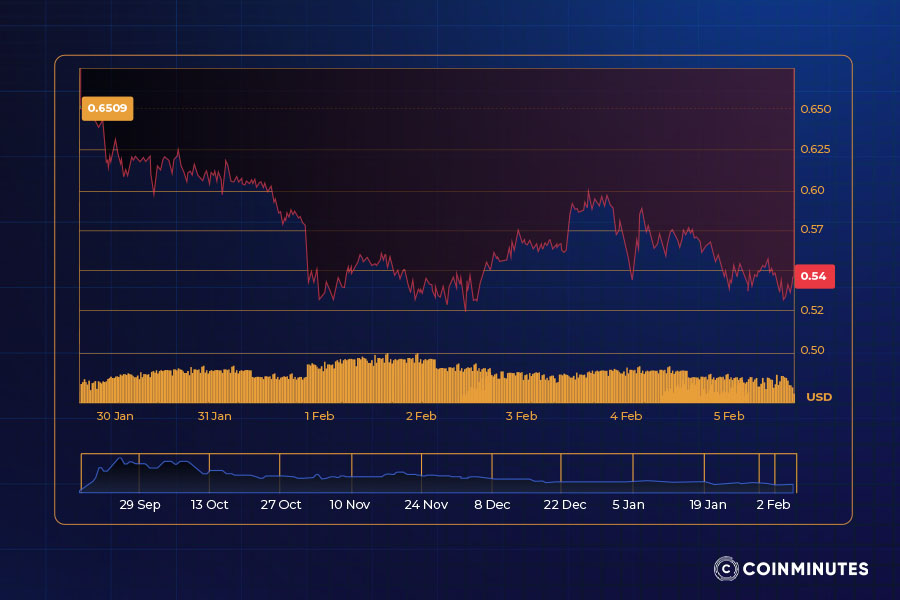Click the orange 0.6509 price tag
This screenshot has height=600, width=900.
coord(106,108)
